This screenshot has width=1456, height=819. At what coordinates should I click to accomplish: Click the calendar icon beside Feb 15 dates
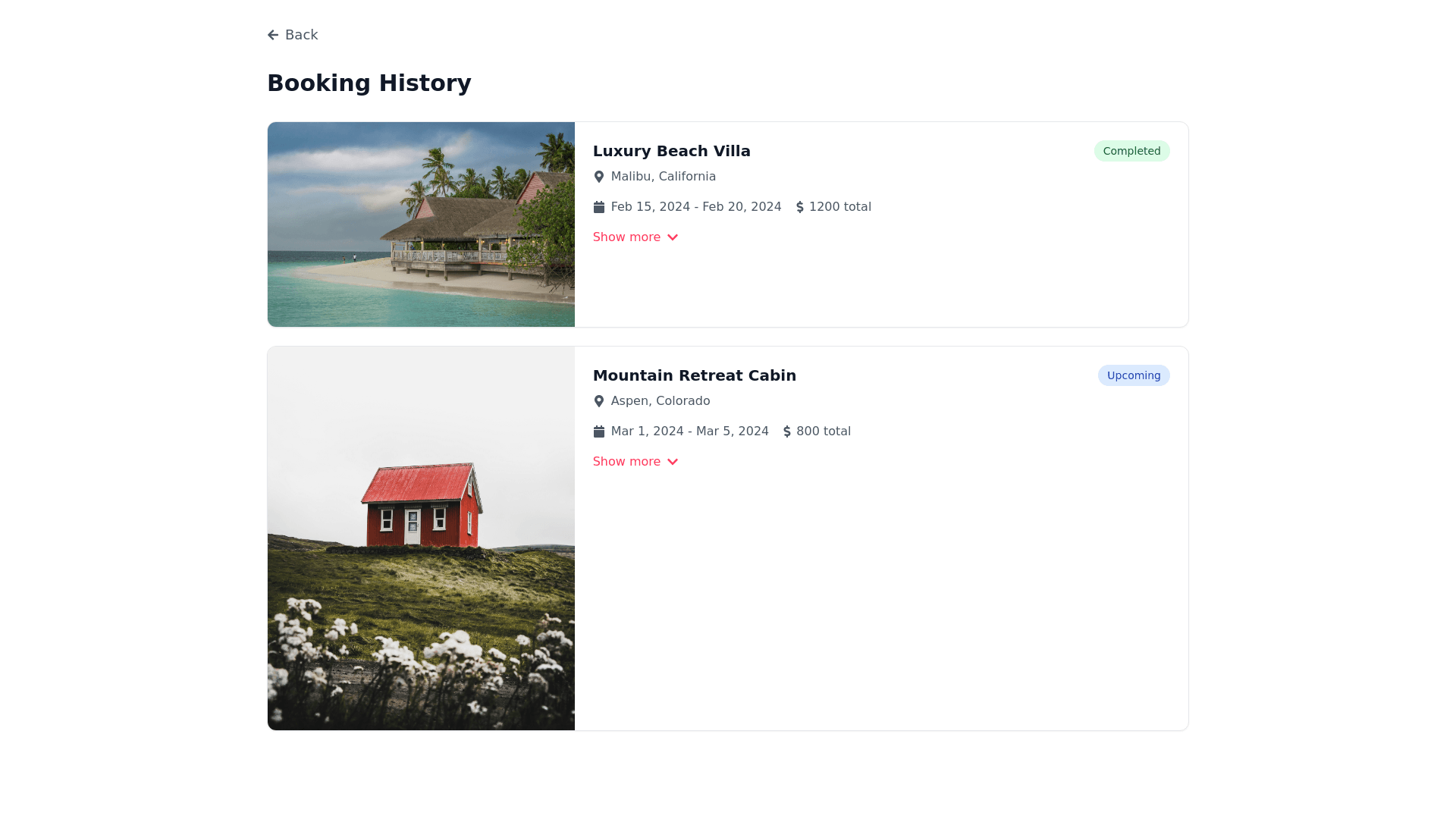(x=599, y=207)
